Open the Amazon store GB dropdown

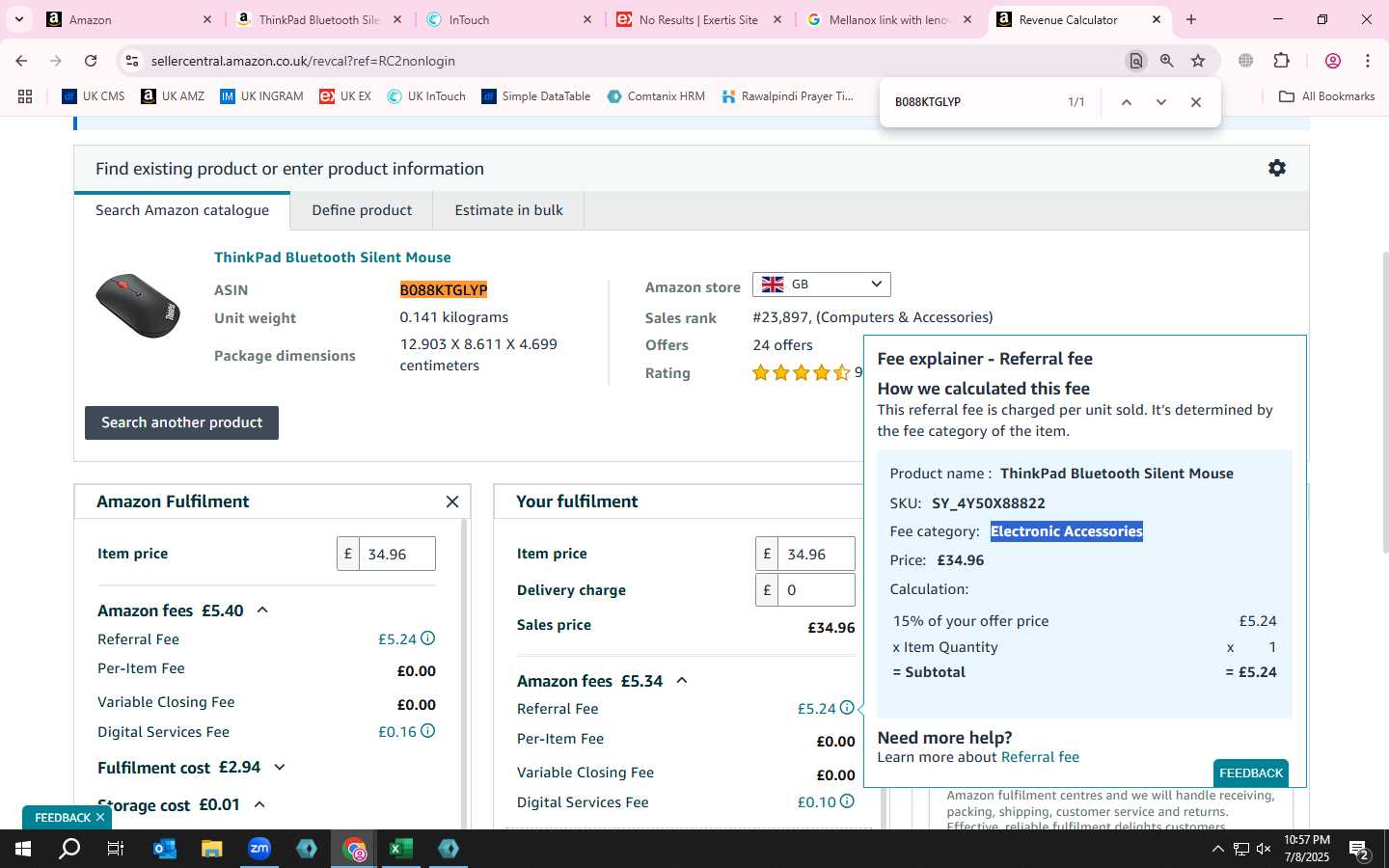(821, 285)
